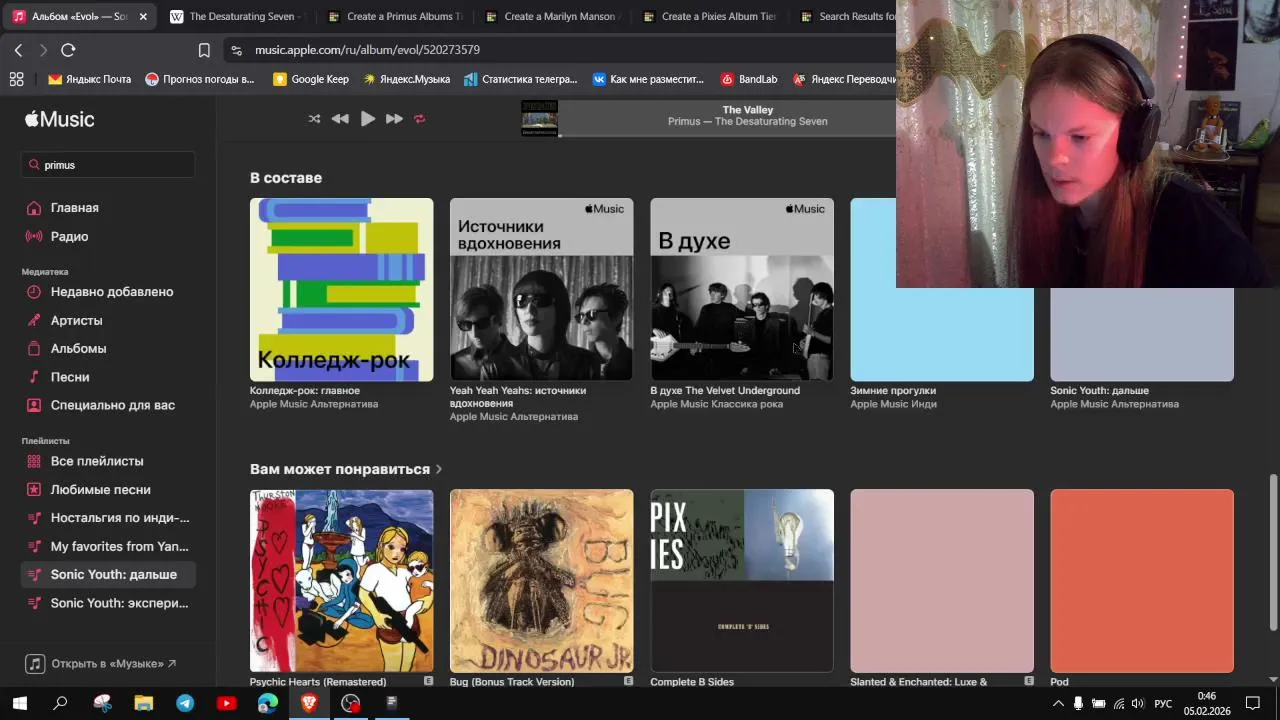Go forward in browser

(43, 50)
